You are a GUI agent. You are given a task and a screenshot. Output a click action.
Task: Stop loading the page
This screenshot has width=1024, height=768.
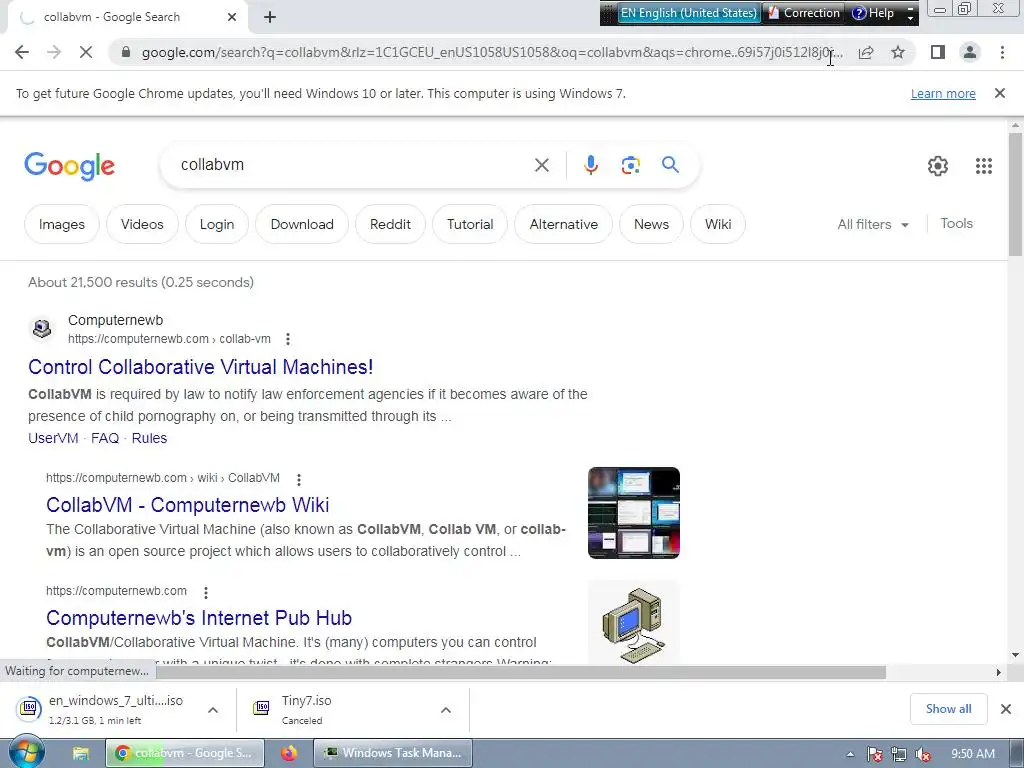point(86,52)
